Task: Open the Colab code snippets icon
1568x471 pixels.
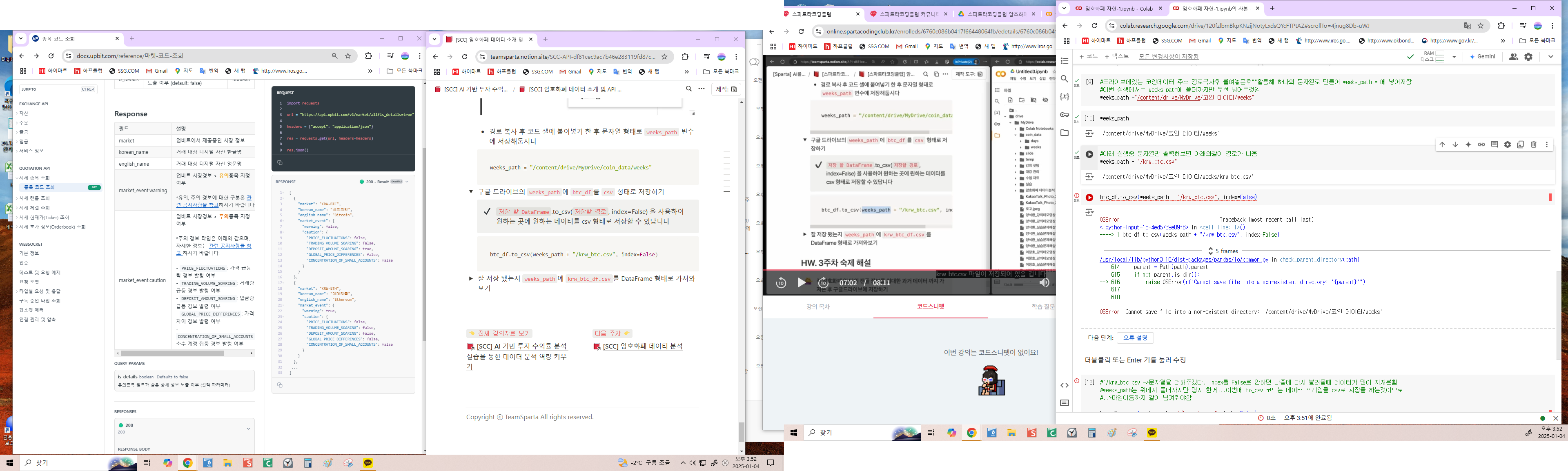Action: pos(1065,384)
